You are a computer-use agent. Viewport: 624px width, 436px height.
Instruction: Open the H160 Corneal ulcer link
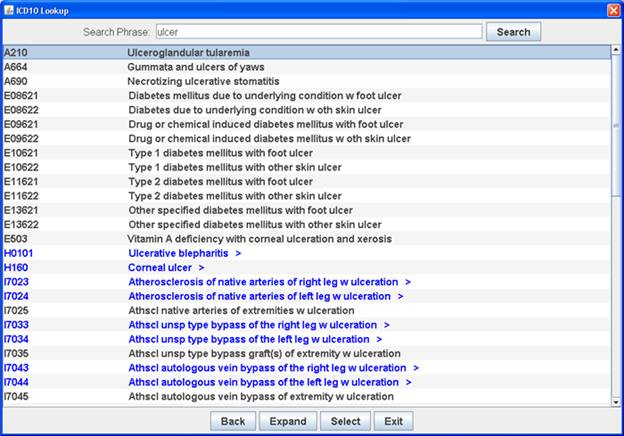click(x=160, y=268)
